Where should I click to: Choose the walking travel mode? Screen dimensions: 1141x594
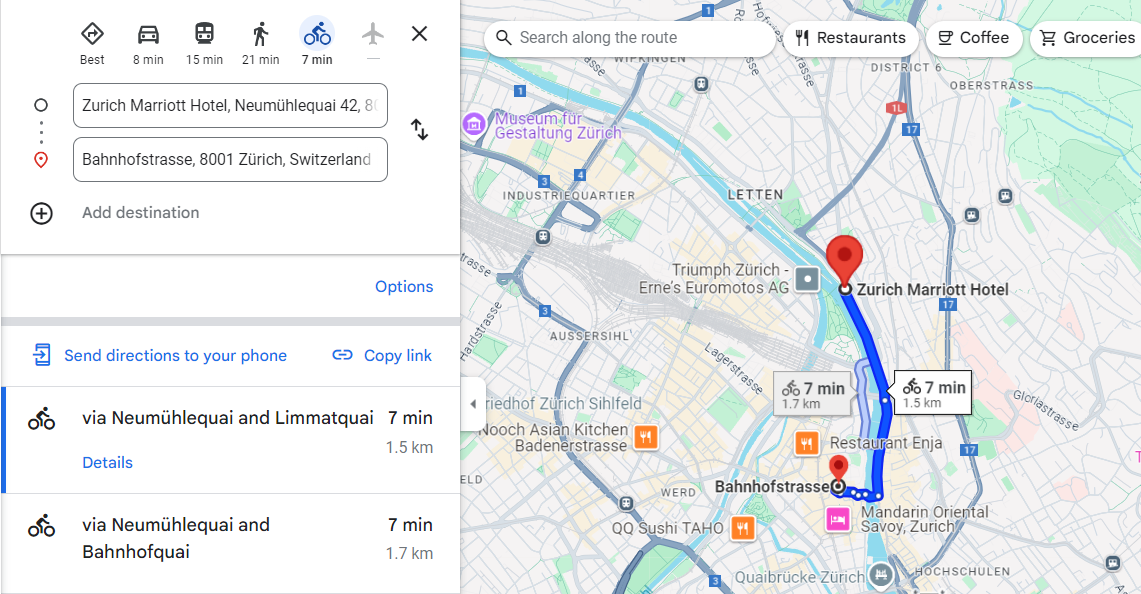(x=260, y=34)
